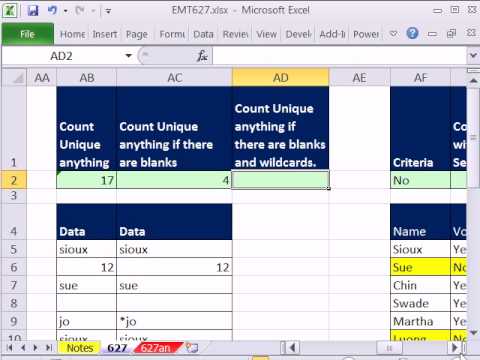This screenshot has height=360, width=480.
Task: Click the Undo arrow icon
Action: [52, 10]
